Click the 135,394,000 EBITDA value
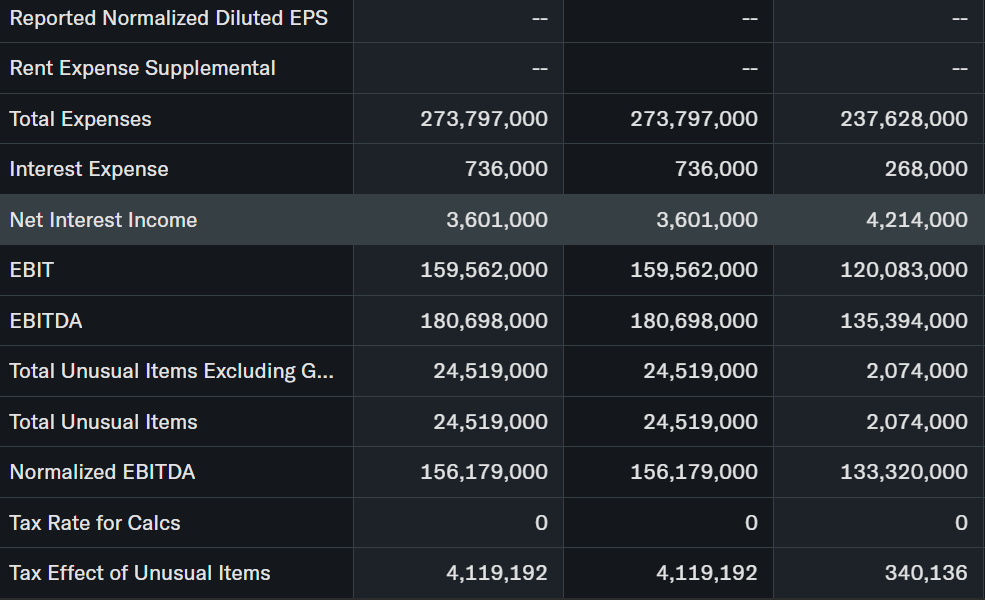 tap(904, 321)
